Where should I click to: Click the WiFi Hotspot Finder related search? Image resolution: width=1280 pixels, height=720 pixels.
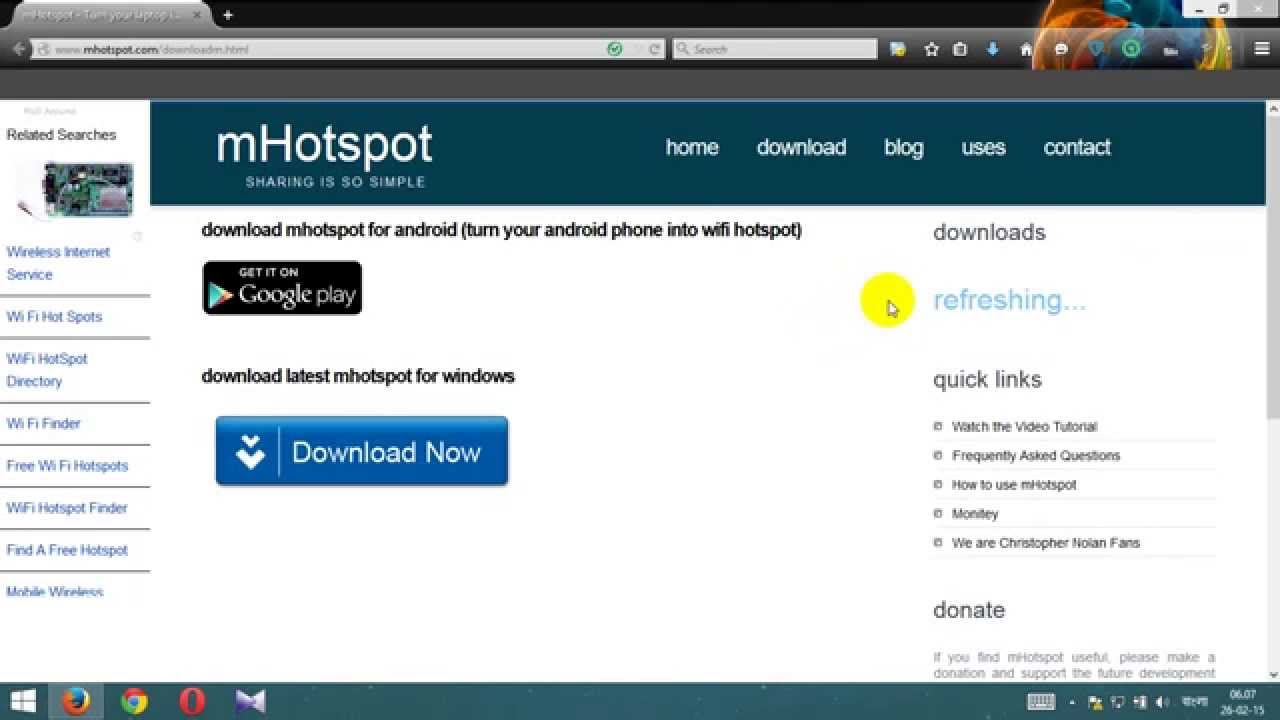point(67,507)
